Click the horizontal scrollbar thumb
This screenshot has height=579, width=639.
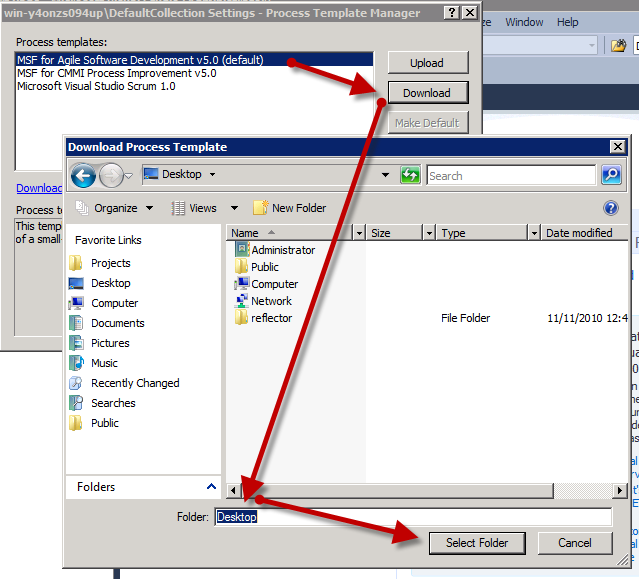click(x=397, y=490)
